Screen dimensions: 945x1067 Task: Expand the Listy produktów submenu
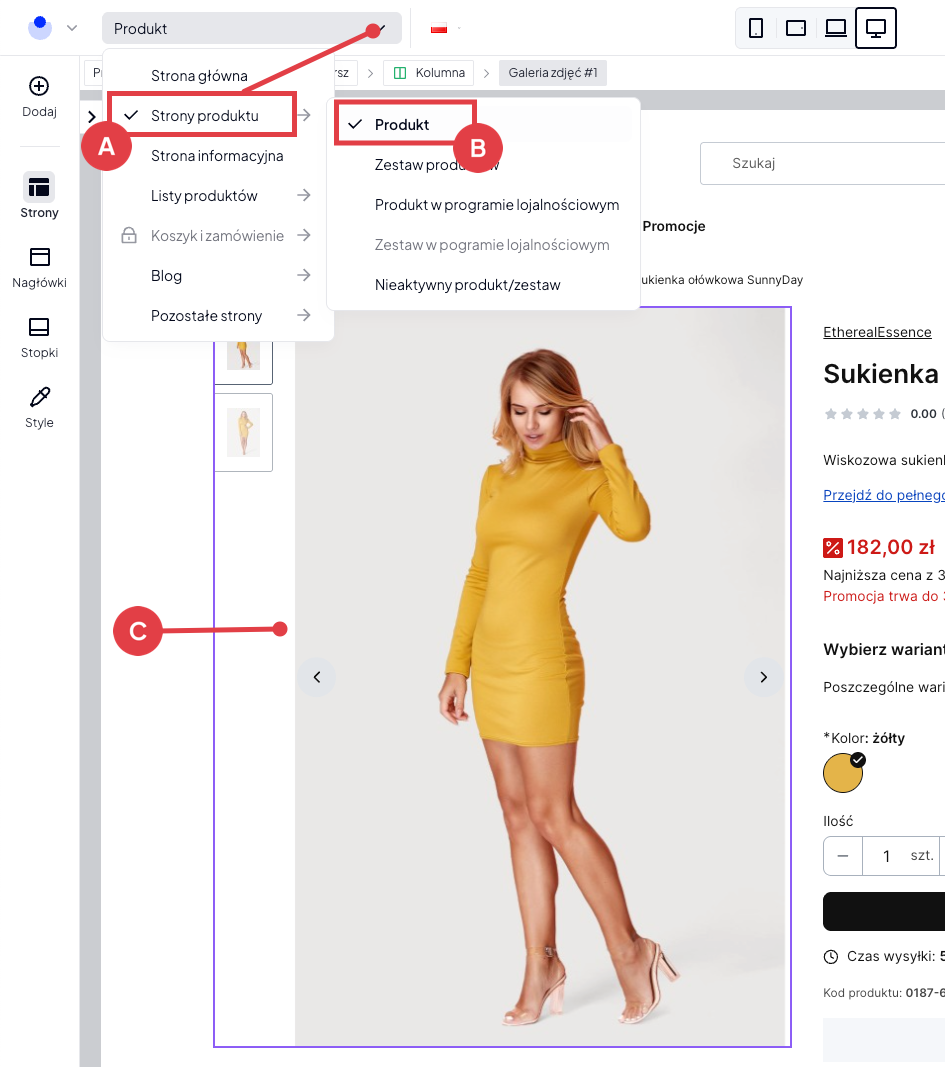pos(302,195)
